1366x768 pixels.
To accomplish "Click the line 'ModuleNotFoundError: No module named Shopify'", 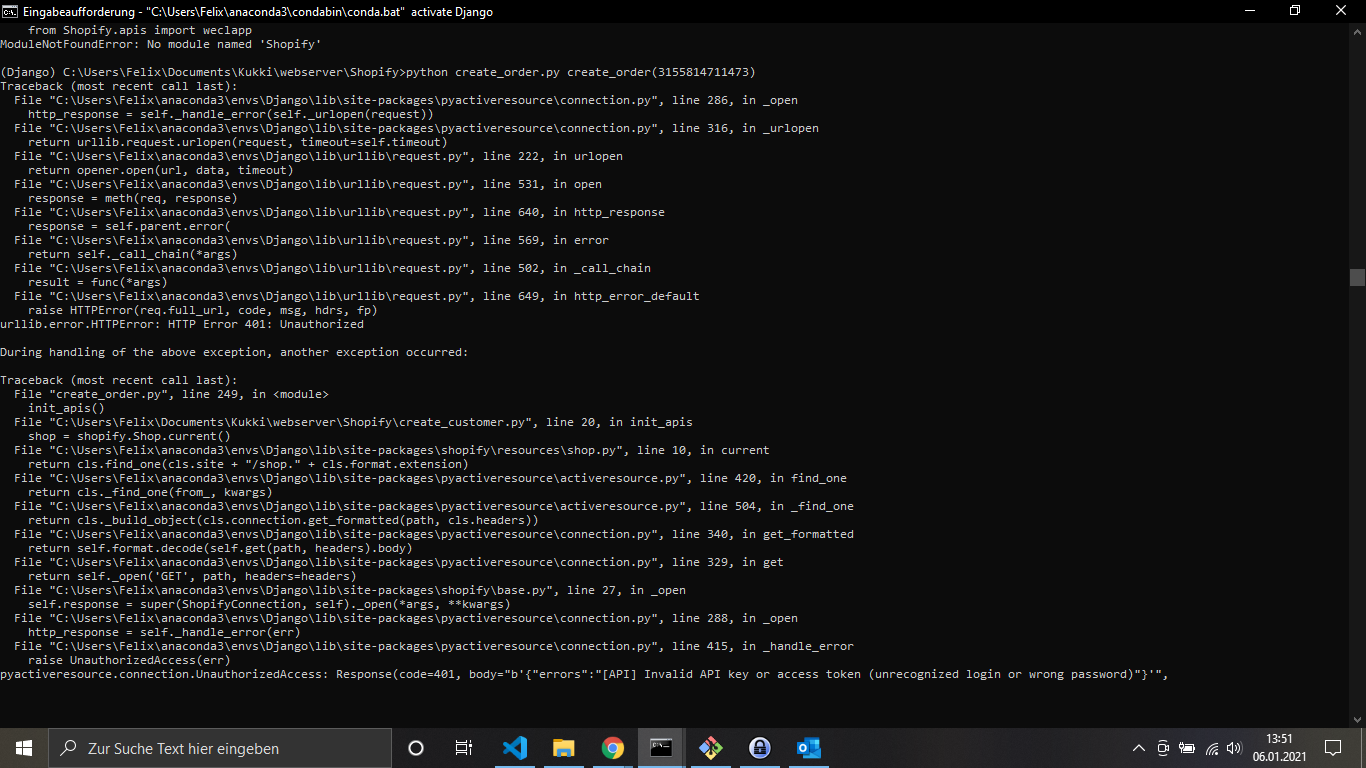I will 160,44.
